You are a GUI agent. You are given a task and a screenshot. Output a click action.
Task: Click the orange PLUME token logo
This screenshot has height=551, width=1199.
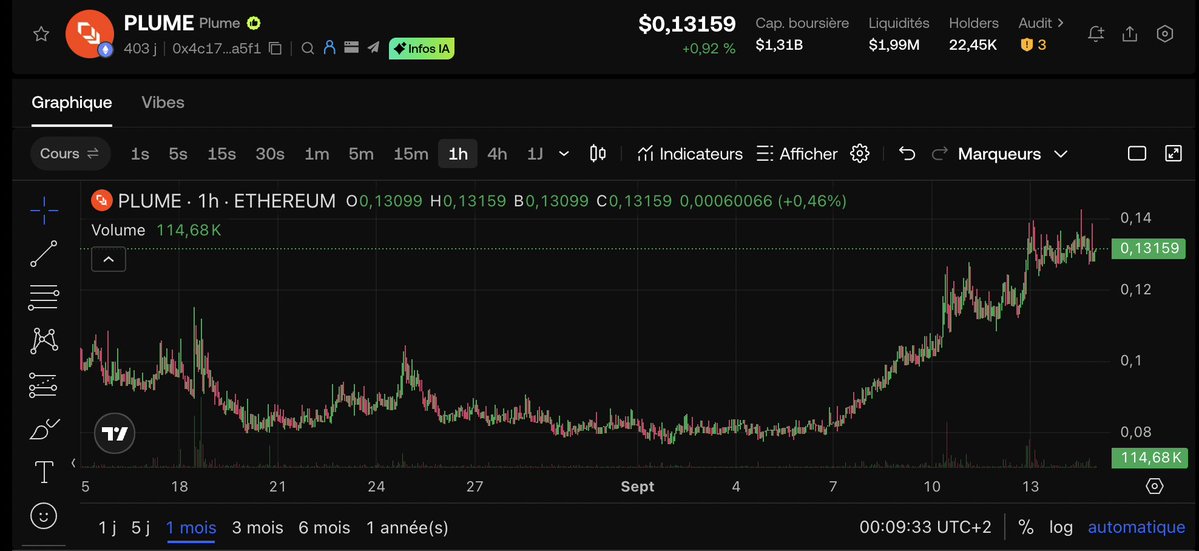[89, 34]
